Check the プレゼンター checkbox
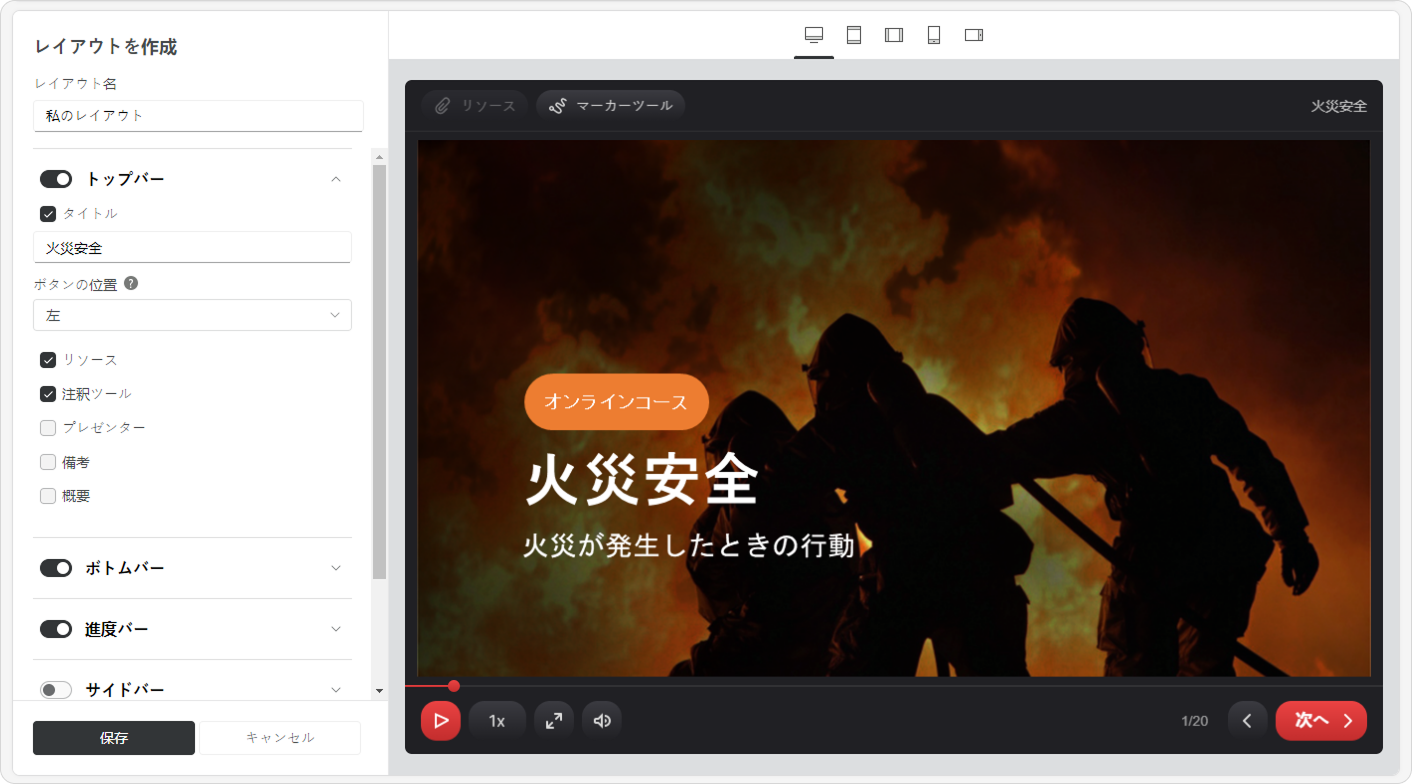The width and height of the screenshot is (1412, 784). point(48,428)
